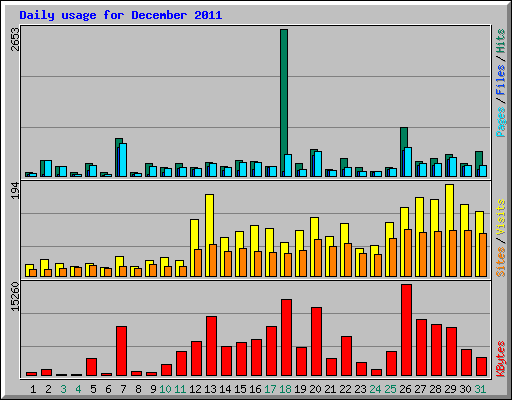The width and height of the screenshot is (512, 400).
Task: Click the day 9 axis label
Action: tap(153, 389)
